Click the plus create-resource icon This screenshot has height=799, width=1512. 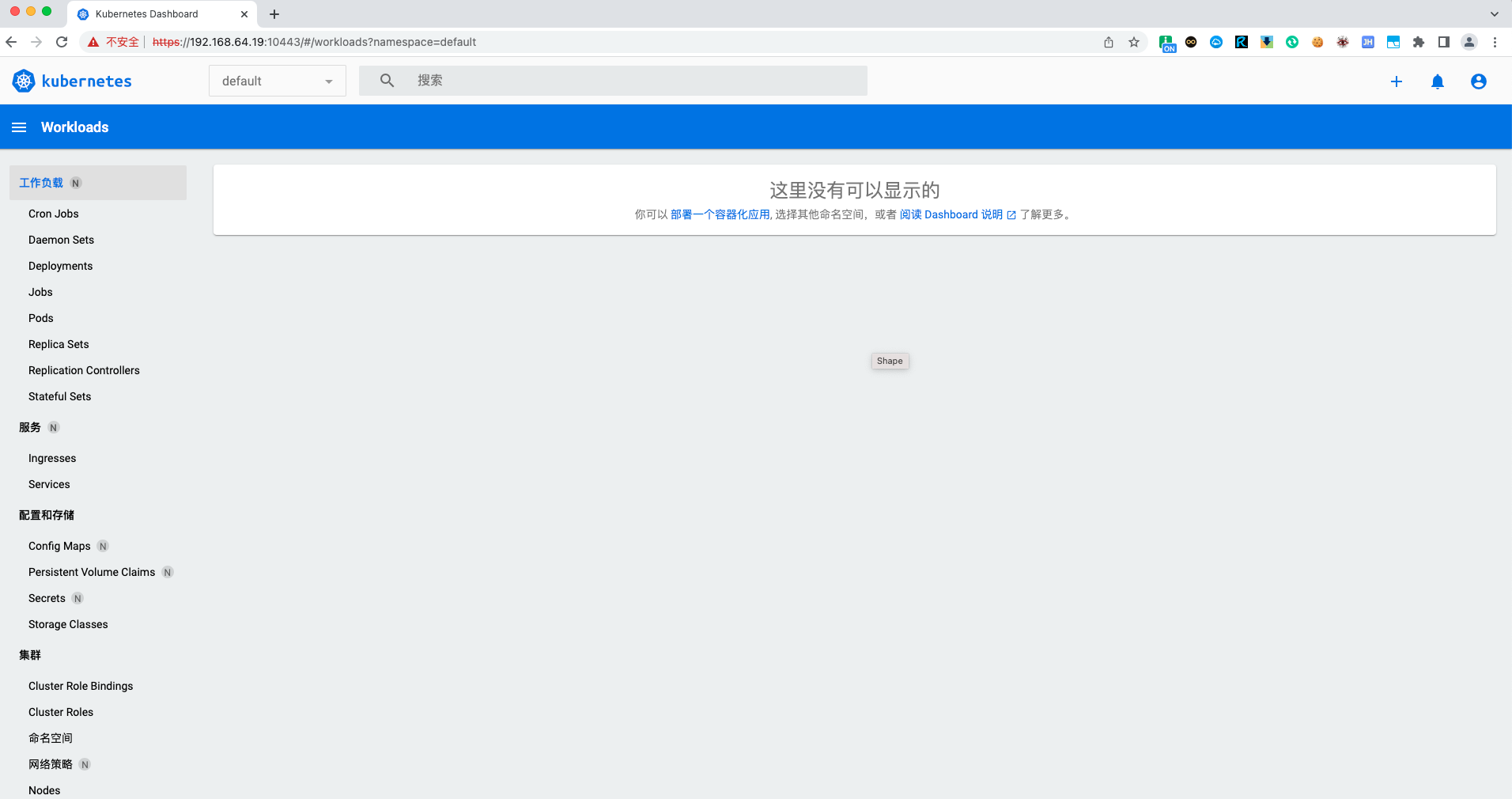1397,81
